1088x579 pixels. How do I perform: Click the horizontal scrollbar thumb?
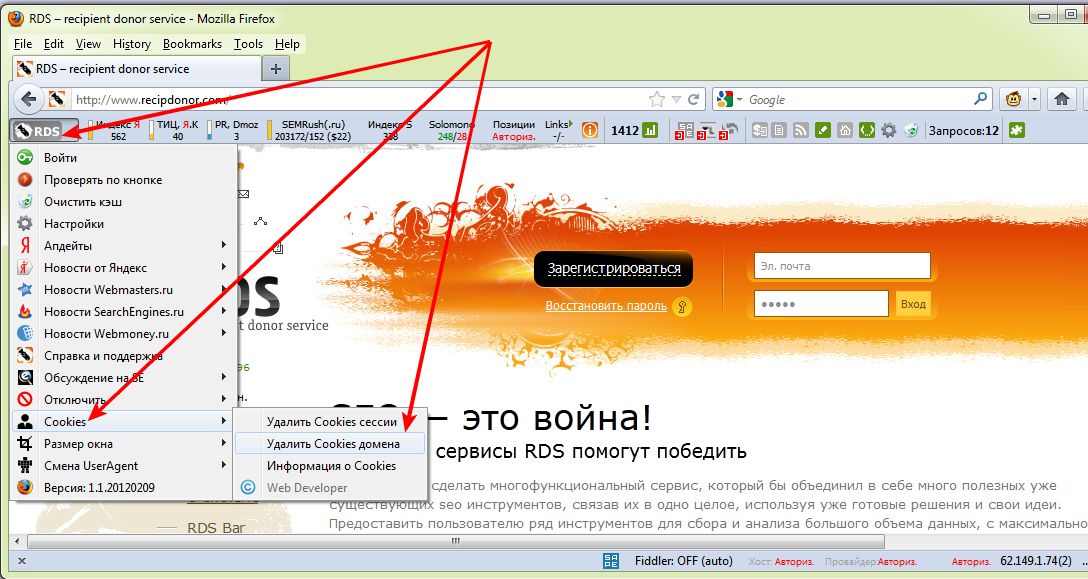coord(456,541)
